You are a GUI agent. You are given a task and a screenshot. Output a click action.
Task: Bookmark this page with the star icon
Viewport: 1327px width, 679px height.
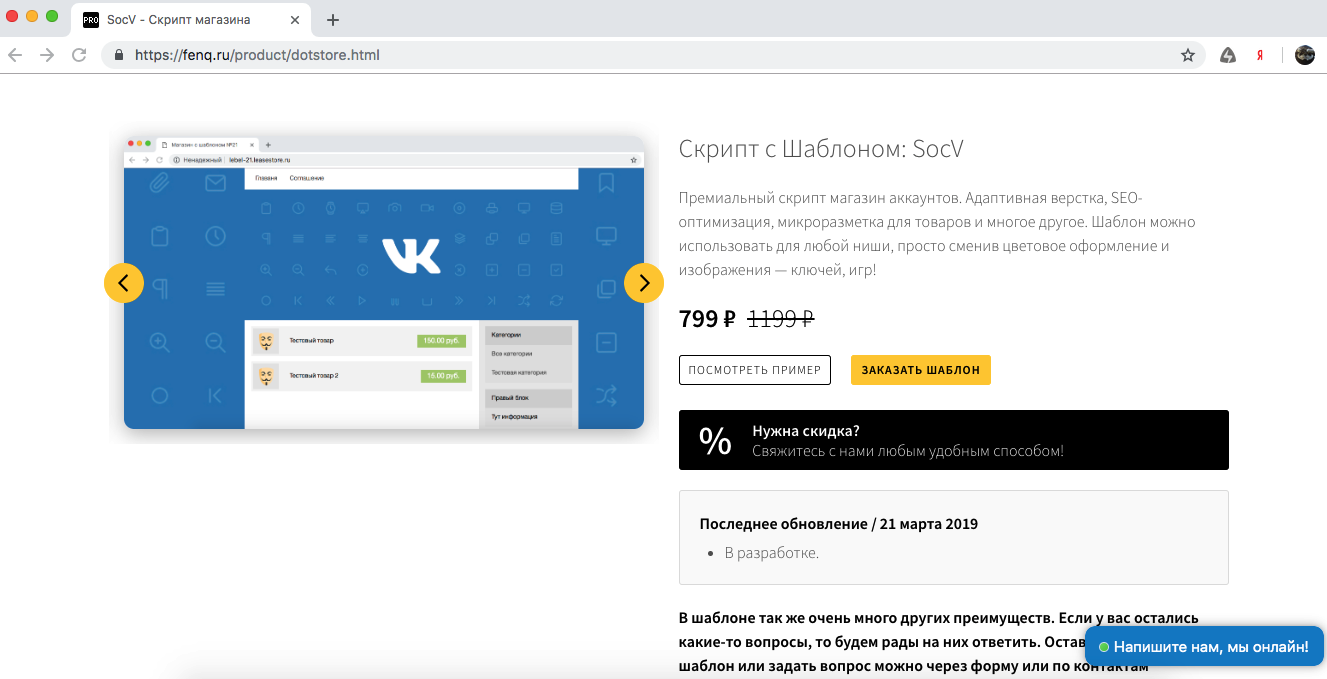pos(1188,55)
